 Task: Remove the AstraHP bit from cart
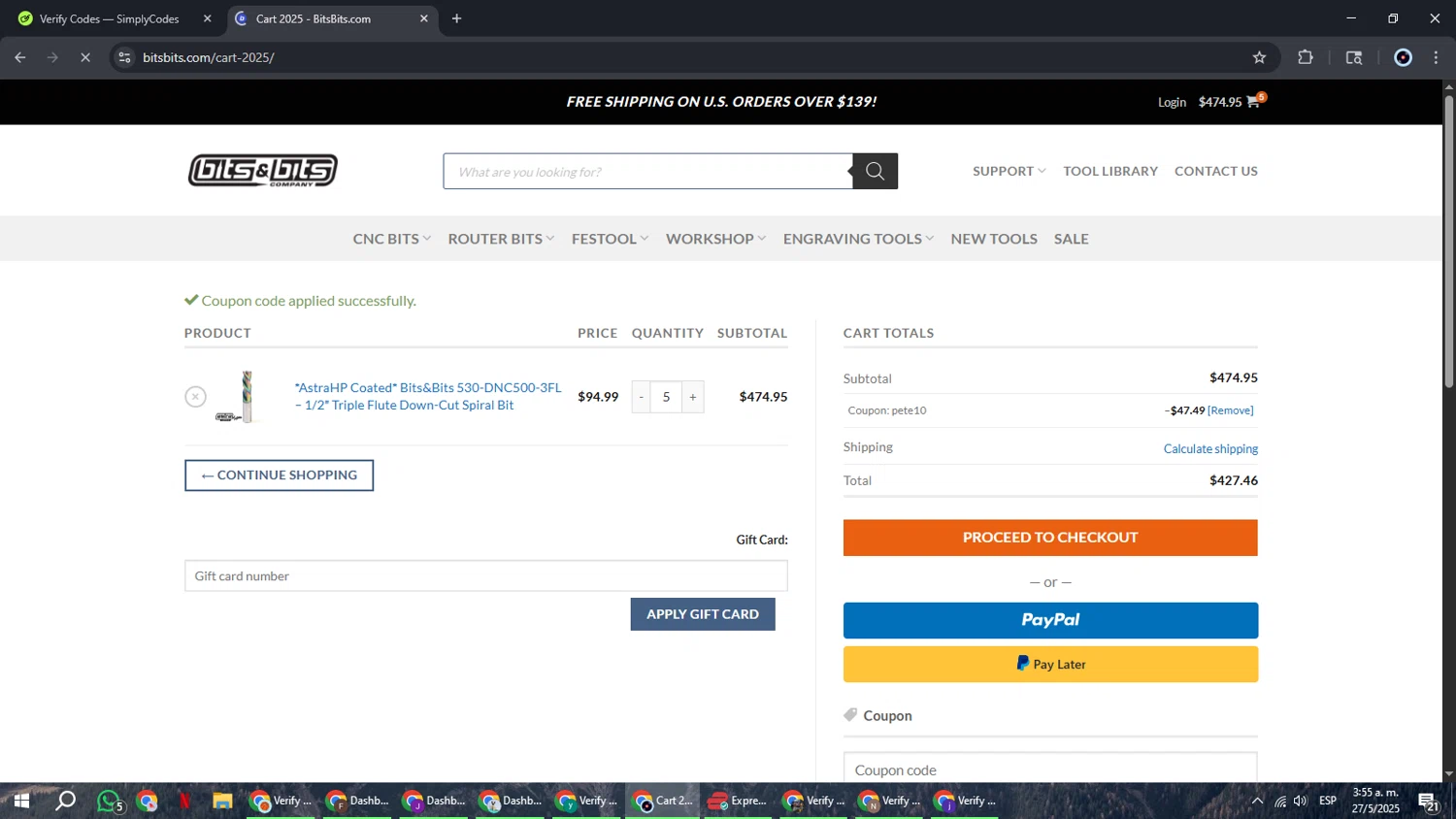pyautogui.click(x=195, y=396)
